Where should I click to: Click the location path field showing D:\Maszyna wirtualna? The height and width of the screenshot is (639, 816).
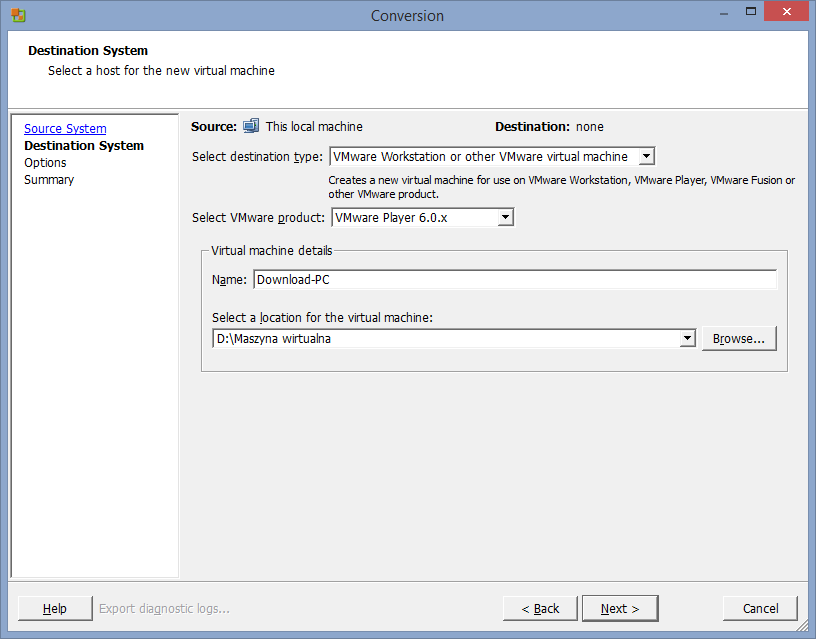coord(446,339)
